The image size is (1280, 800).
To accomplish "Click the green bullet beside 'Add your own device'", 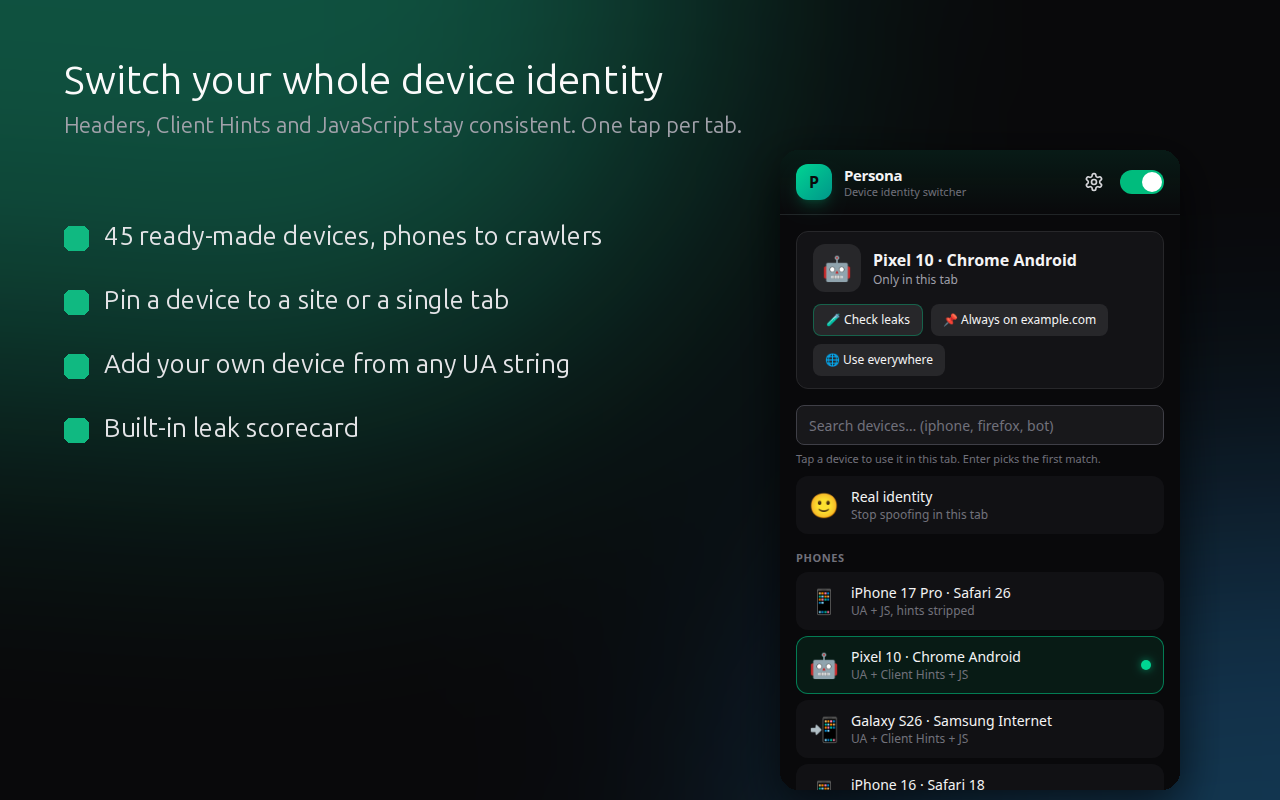I will coord(77,366).
